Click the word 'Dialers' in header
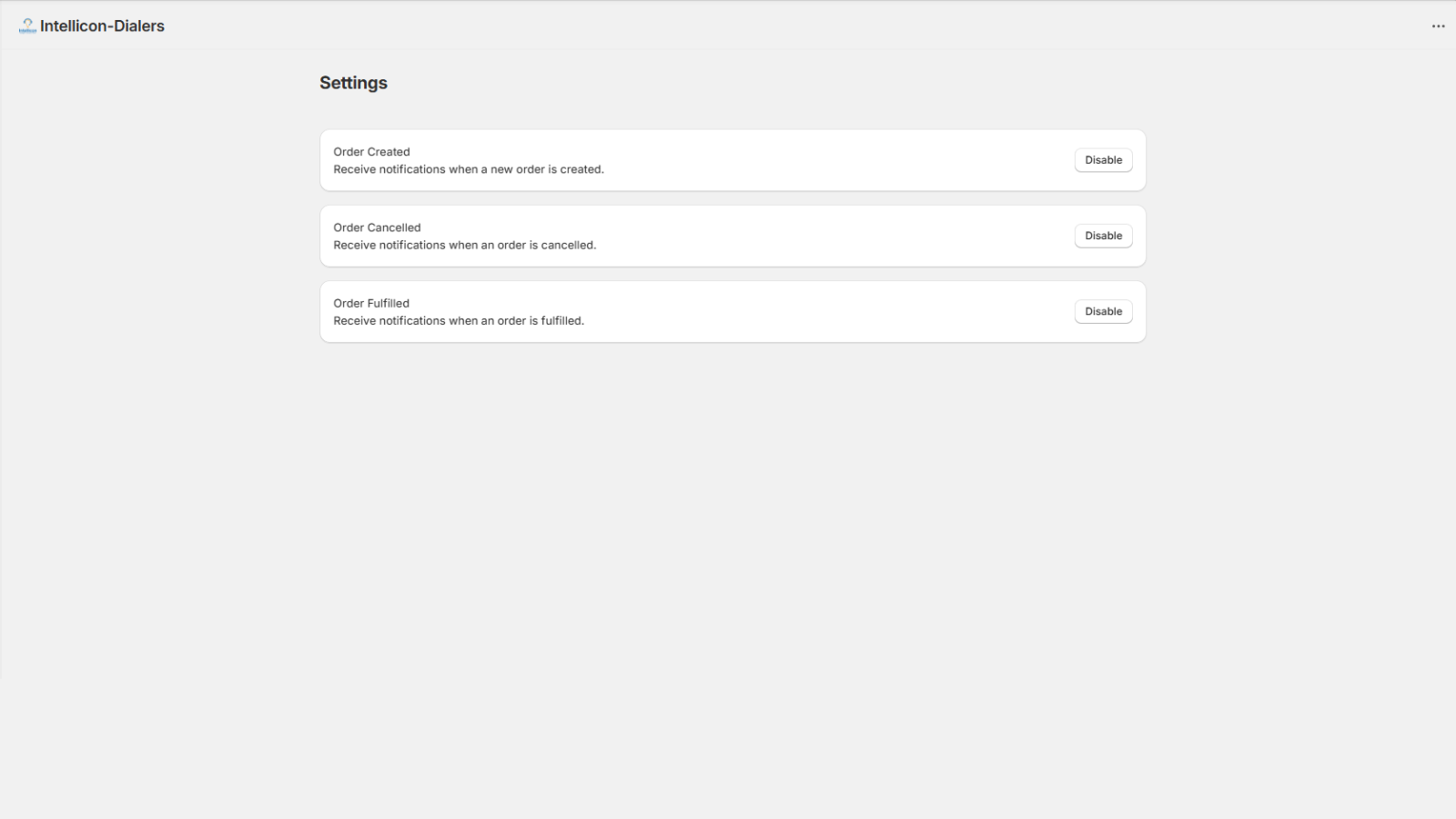Screen dimensions: 1456x819 pyautogui.click(x=139, y=26)
